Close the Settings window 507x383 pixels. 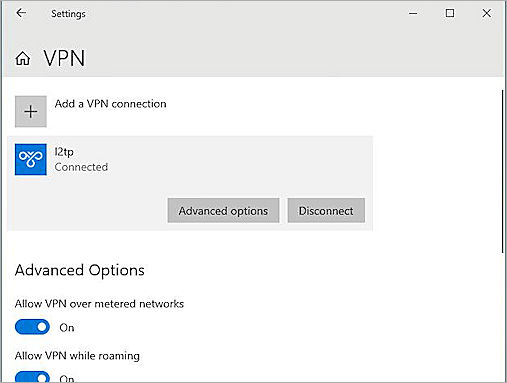[x=487, y=13]
